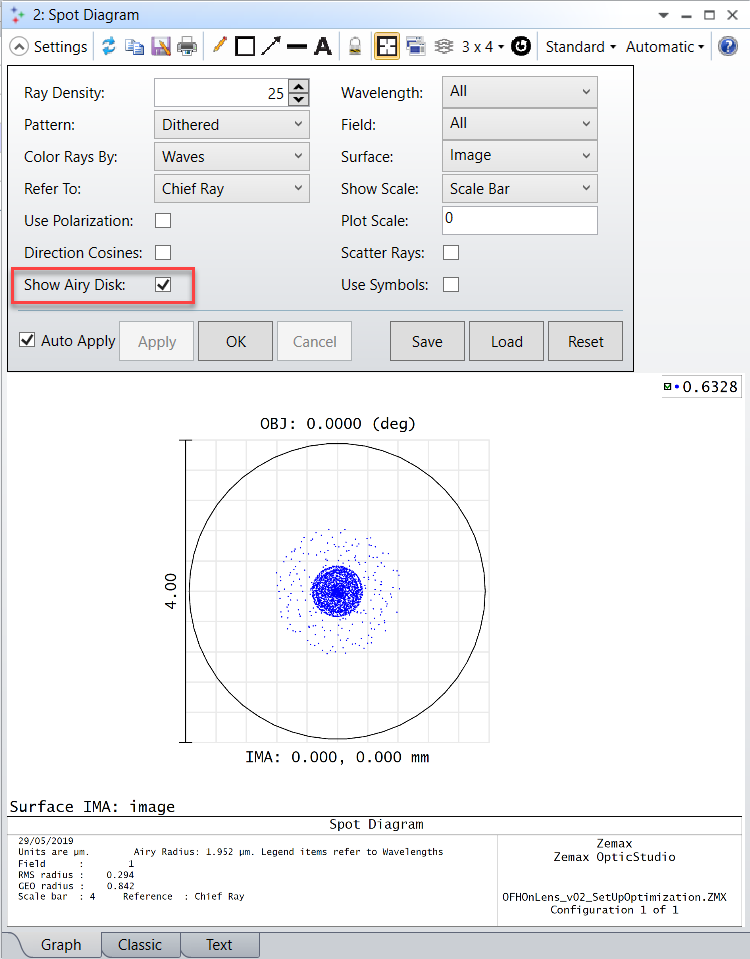Image resolution: width=750 pixels, height=959 pixels.
Task: Click the Plot Scale input field
Action: 519,220
